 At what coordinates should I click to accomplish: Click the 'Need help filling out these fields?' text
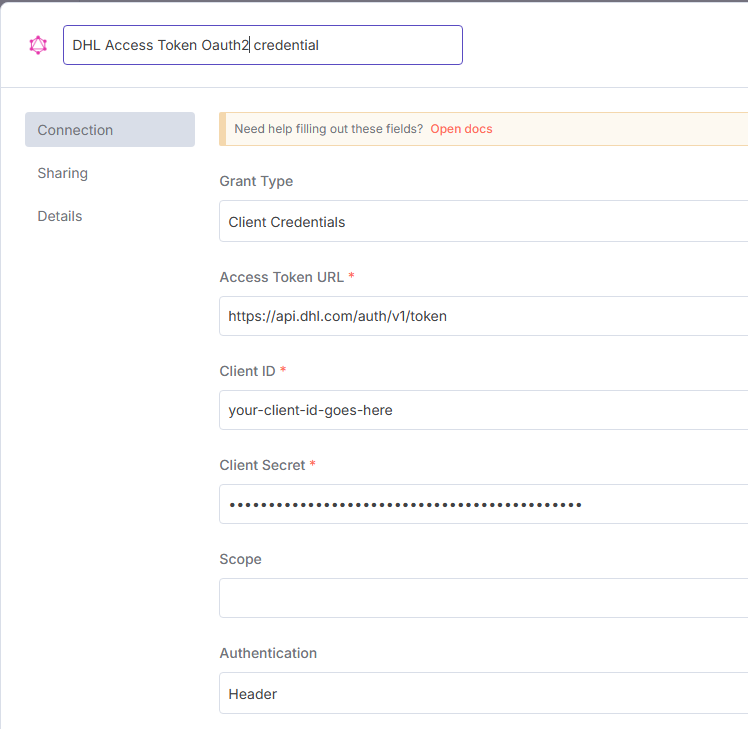point(329,129)
